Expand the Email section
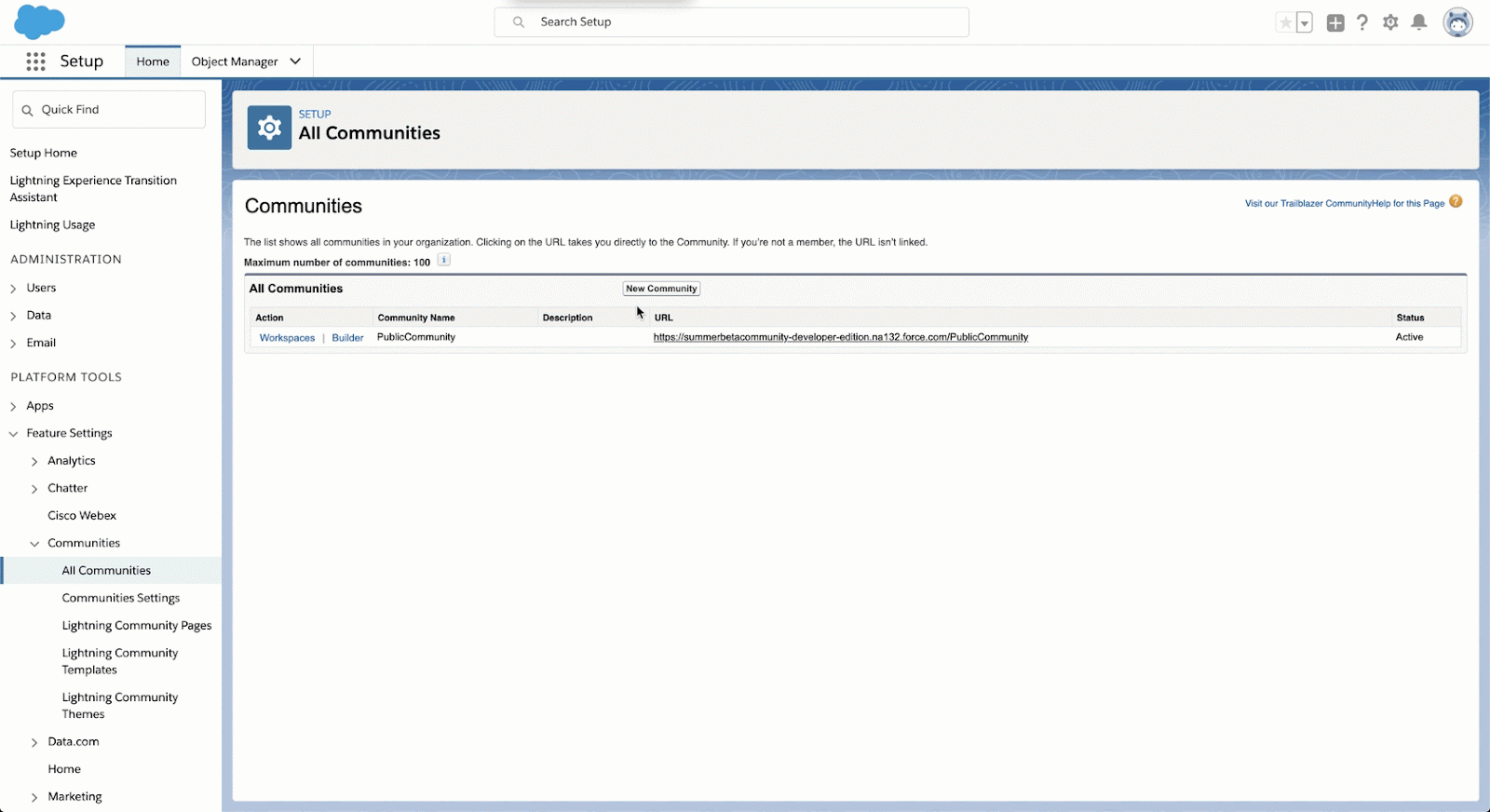This screenshot has height=812, width=1490. 13,344
